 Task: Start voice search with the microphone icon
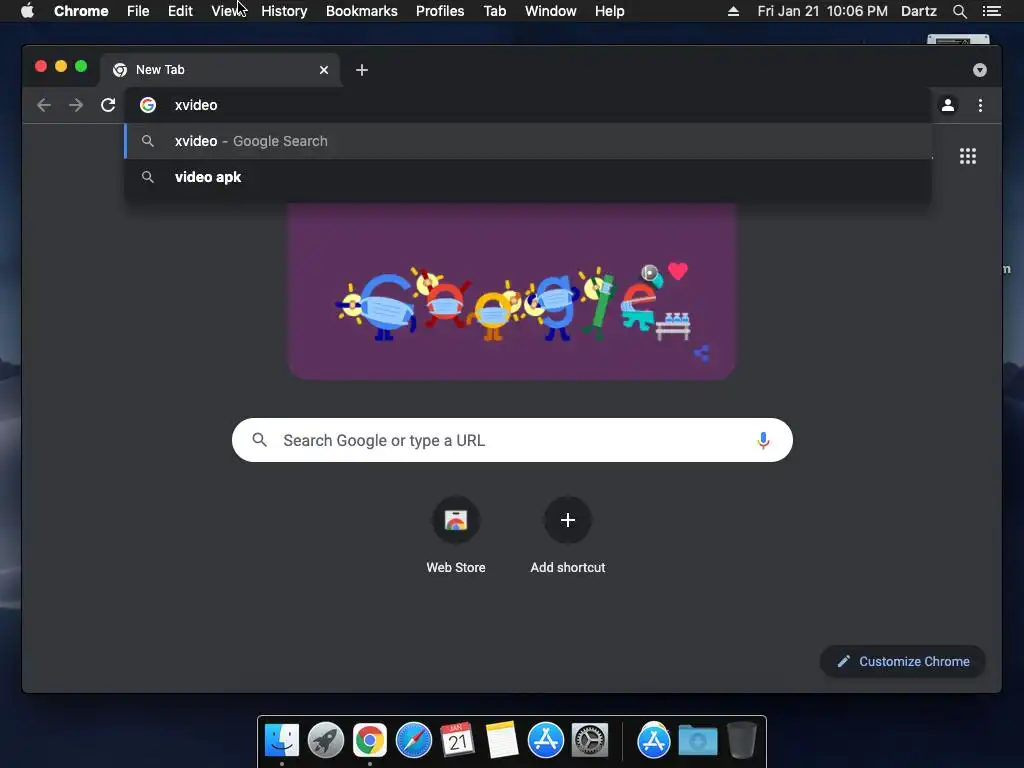763,441
